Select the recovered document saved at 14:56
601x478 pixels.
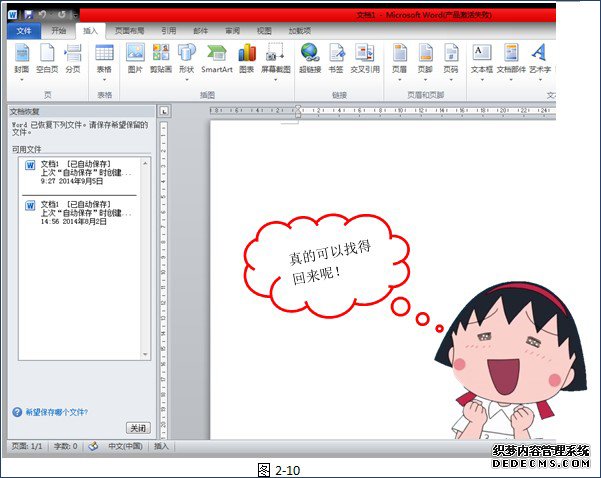click(x=84, y=213)
